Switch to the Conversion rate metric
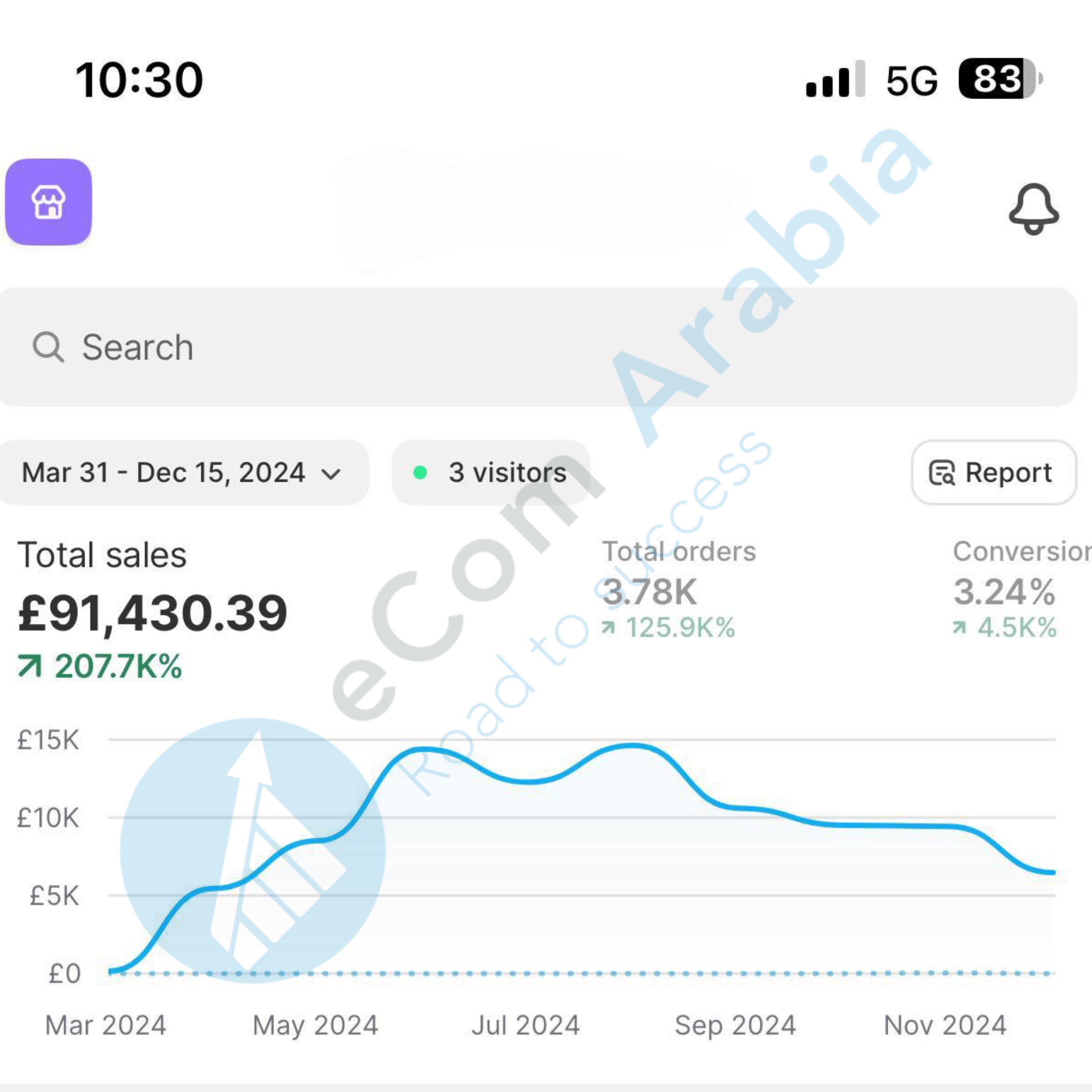Image resolution: width=1092 pixels, height=1092 pixels. (x=1020, y=552)
